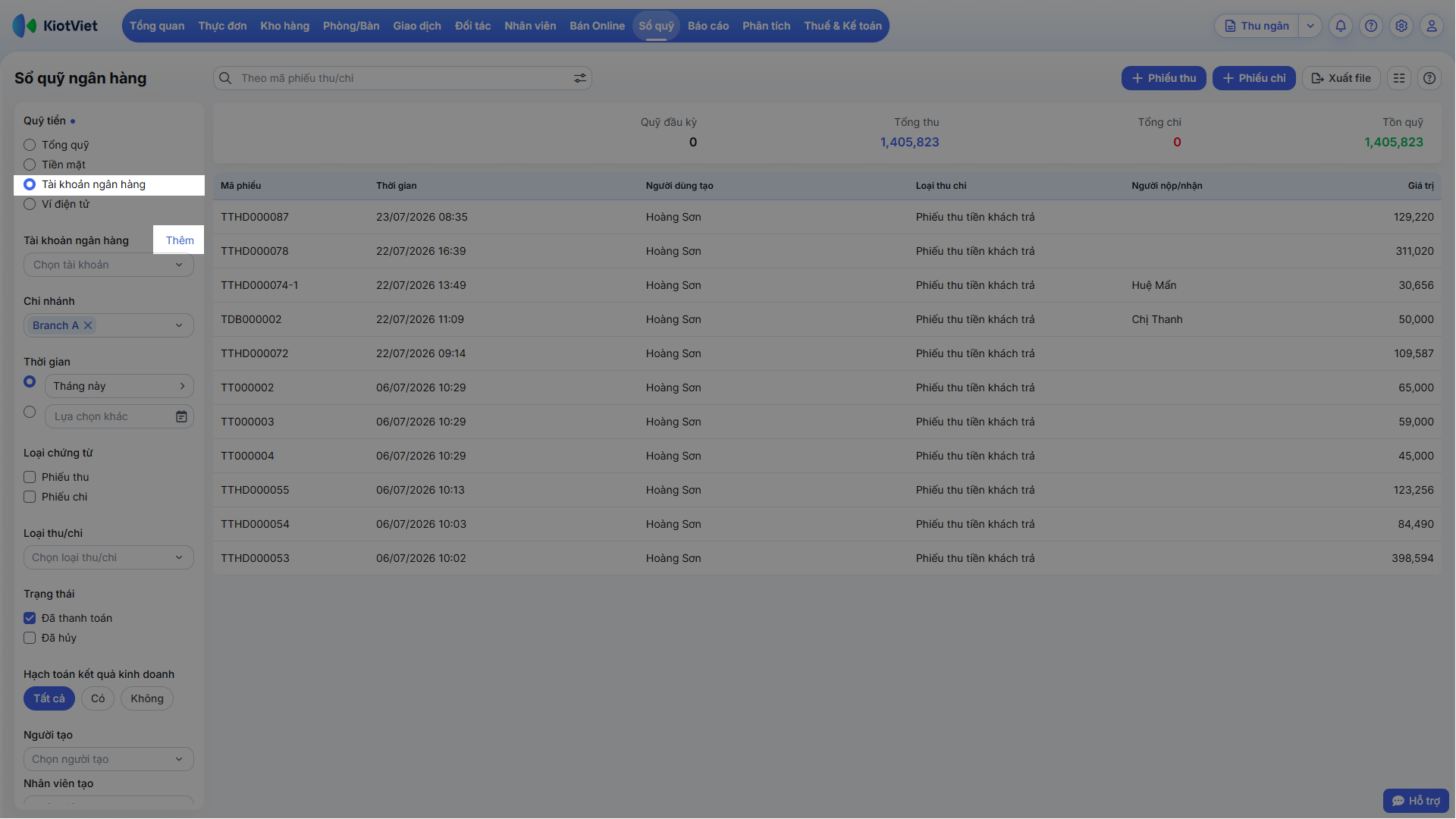The width and height of the screenshot is (1456, 819).
Task: Select the Tất cả accounting filter
Action: [49, 698]
